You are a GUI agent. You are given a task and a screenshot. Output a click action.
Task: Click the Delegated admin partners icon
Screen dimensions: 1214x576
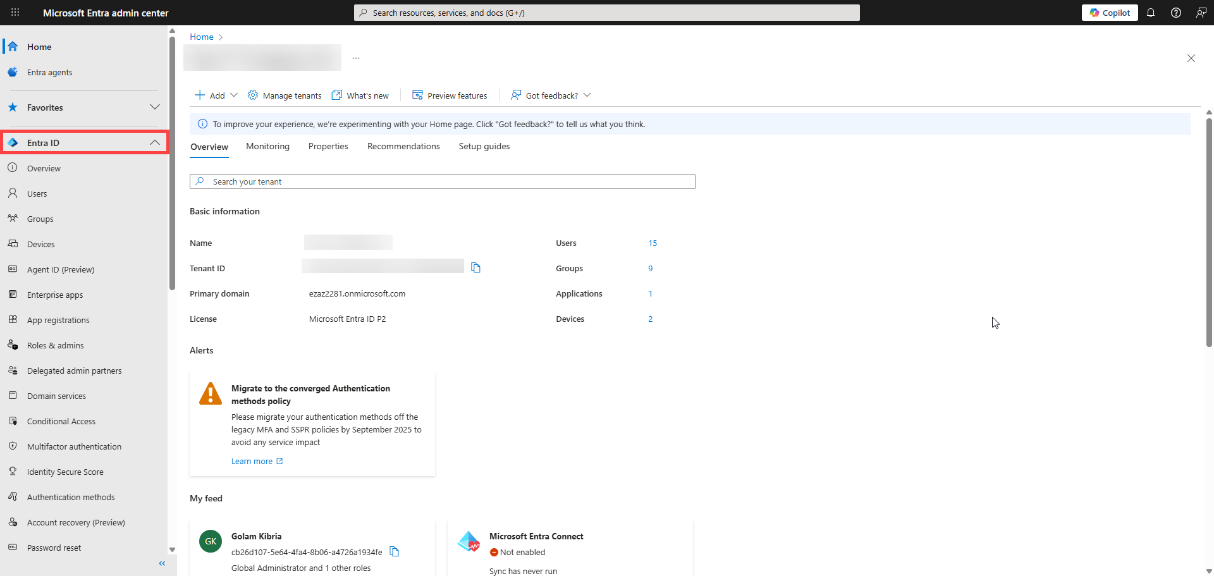click(13, 371)
